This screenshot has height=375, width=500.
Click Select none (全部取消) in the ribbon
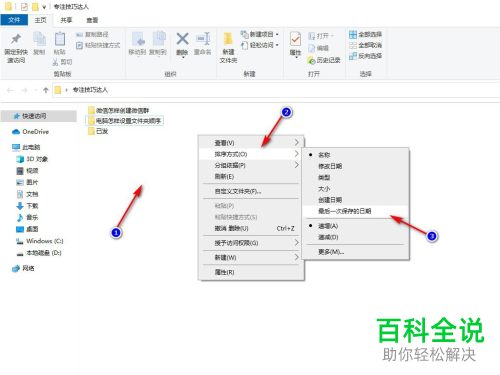pos(365,45)
